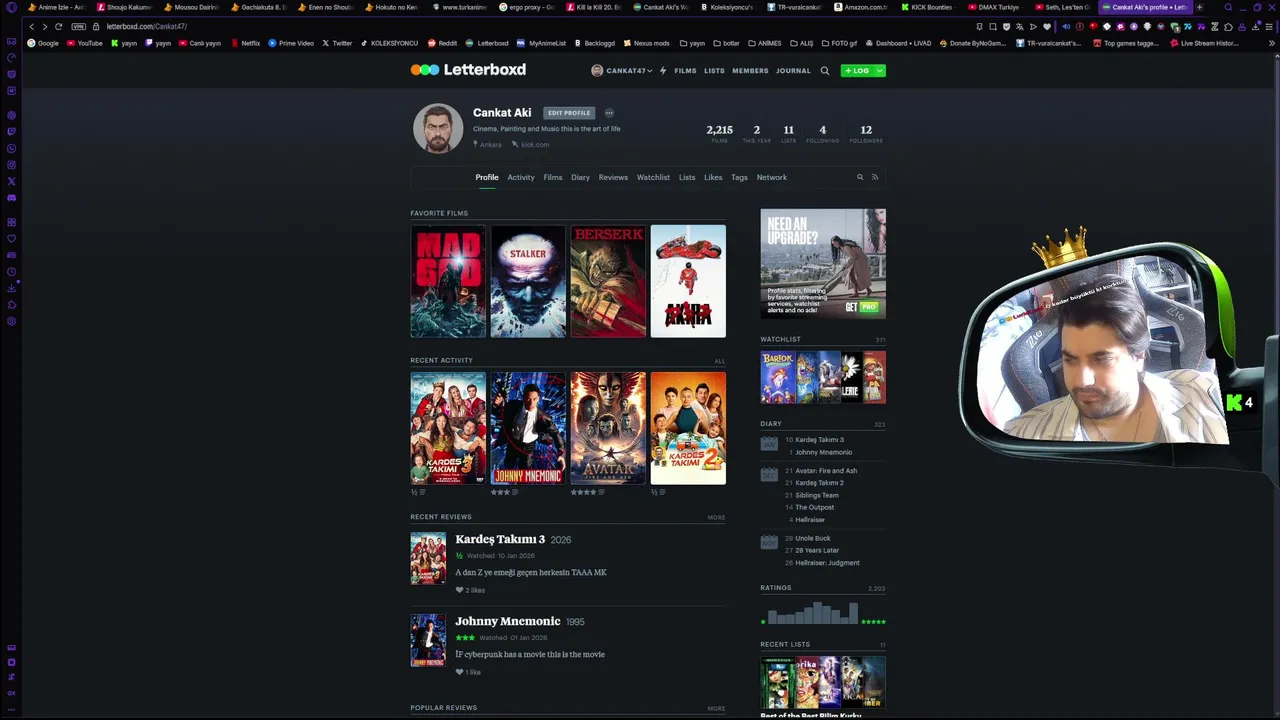The width and height of the screenshot is (1280, 720).
Task: Click the calendar icon beside Kardeş Takımı 3 diary entry
Action: click(769, 444)
